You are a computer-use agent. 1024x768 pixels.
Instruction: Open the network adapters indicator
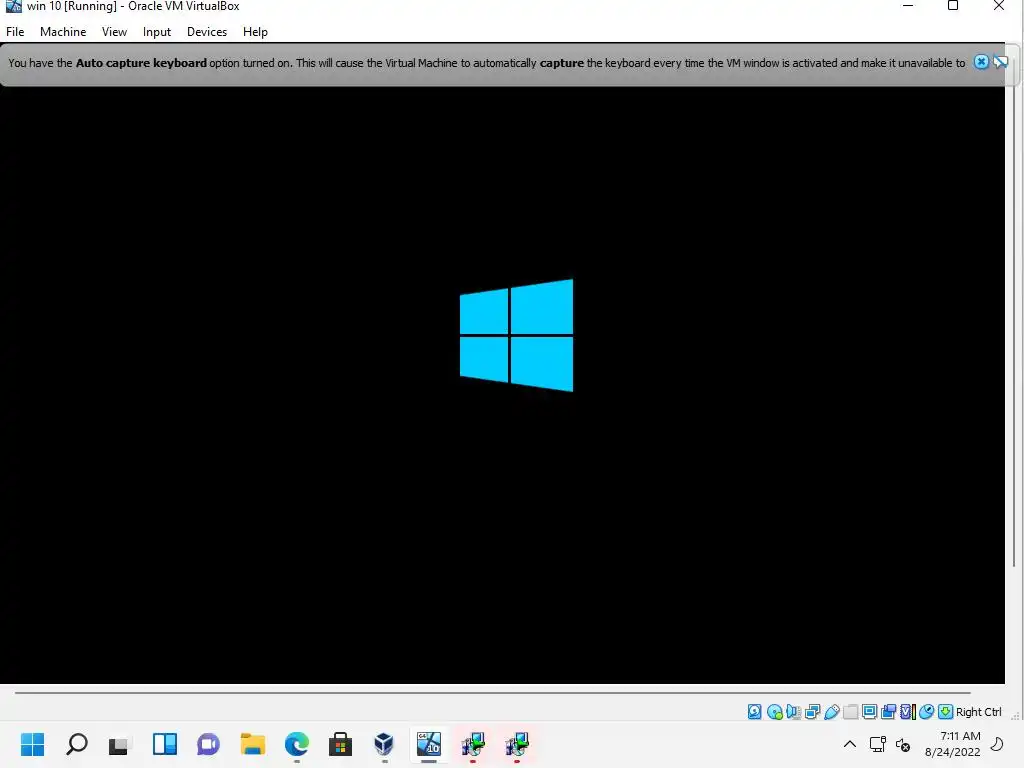tap(812, 712)
